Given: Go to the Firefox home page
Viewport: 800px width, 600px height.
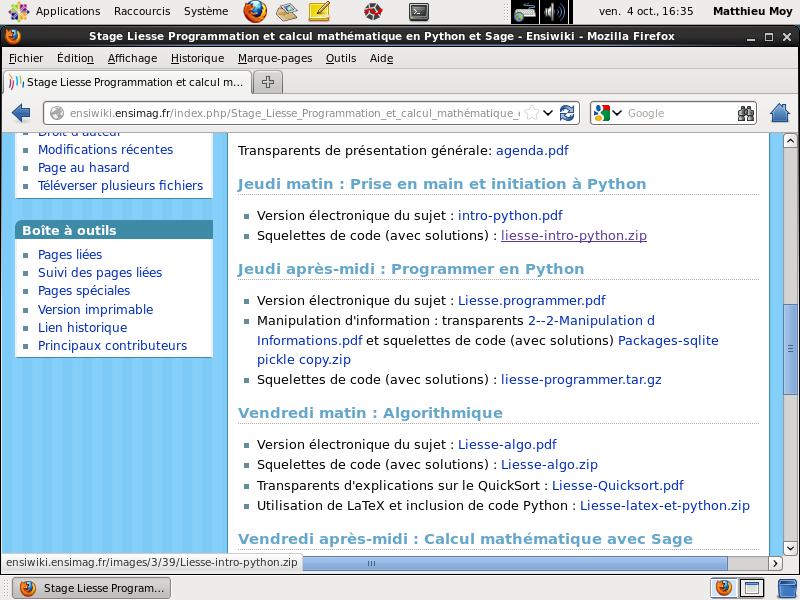Looking at the screenshot, I should point(780,113).
